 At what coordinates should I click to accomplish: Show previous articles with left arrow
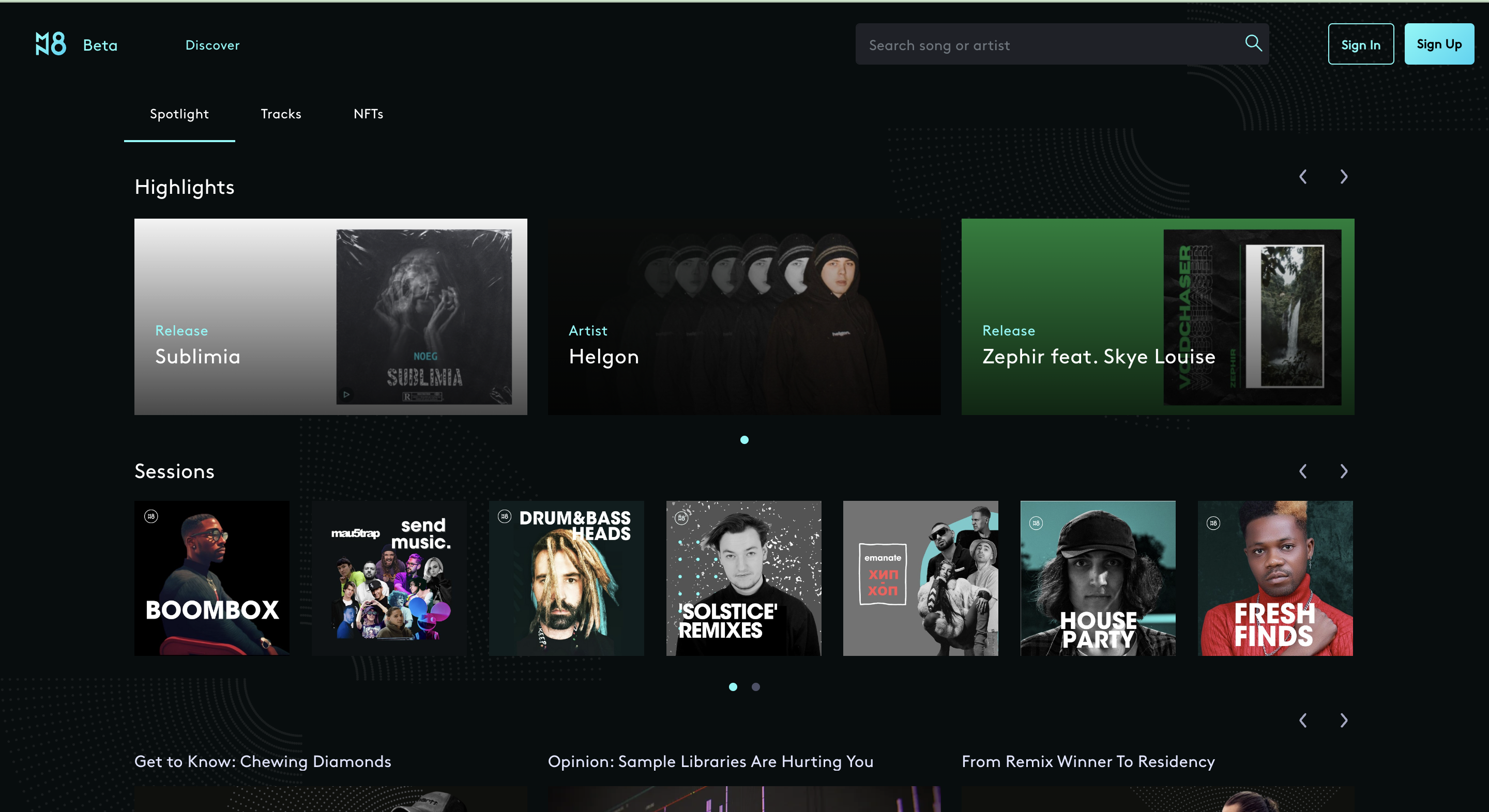pos(1303,721)
